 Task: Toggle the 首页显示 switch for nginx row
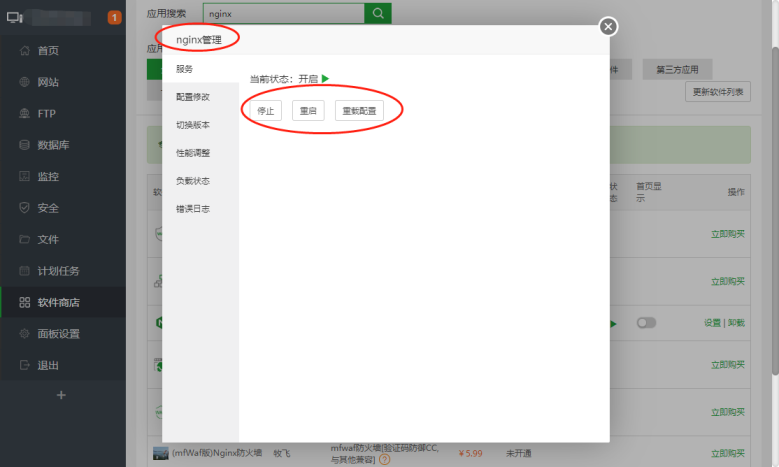[x=646, y=323]
